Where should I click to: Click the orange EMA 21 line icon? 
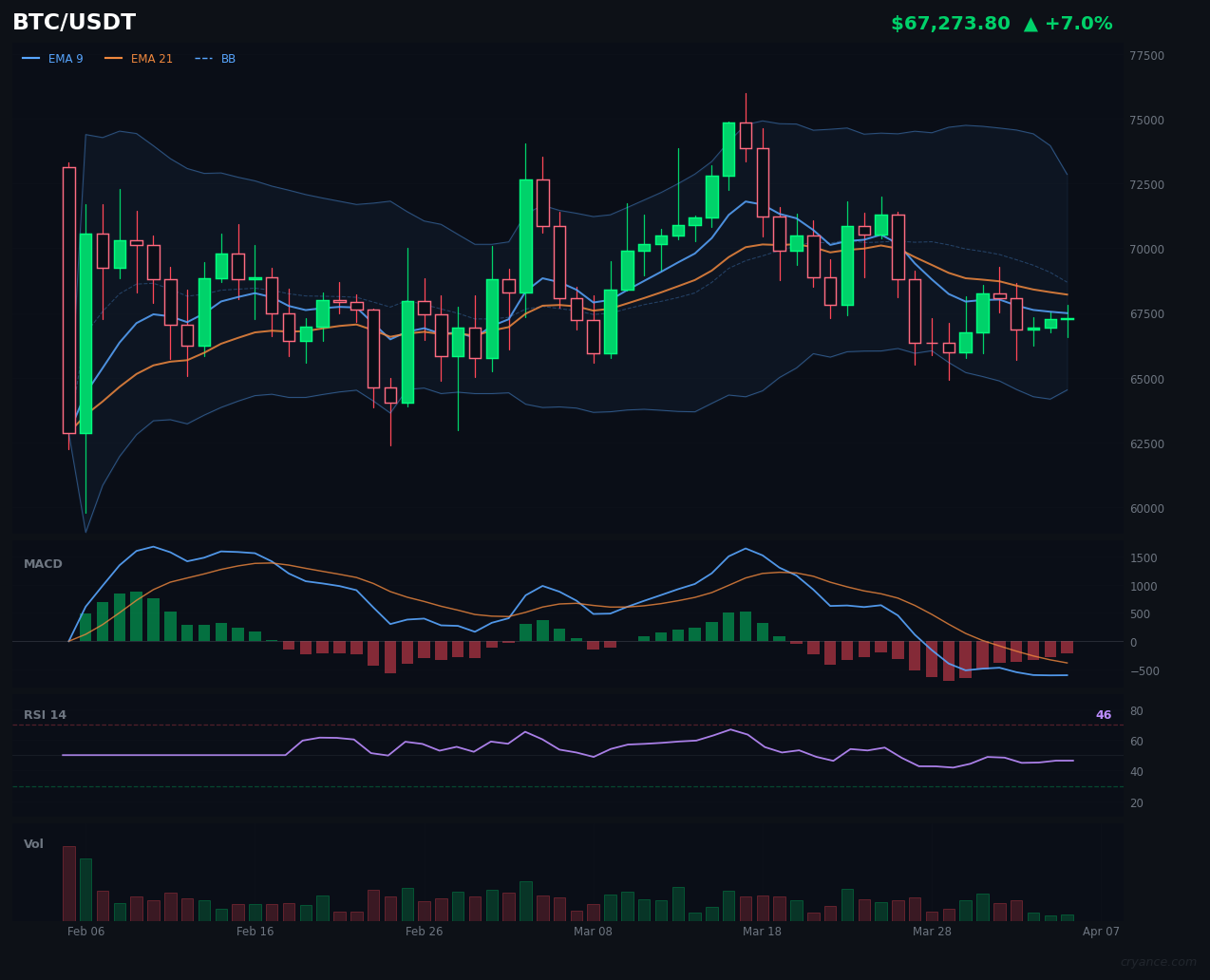tap(113, 58)
